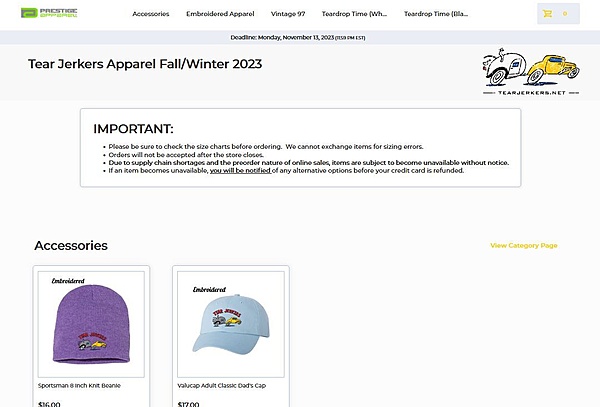
Task: Open the Embroidered Apparel menu item
Action: point(220,14)
